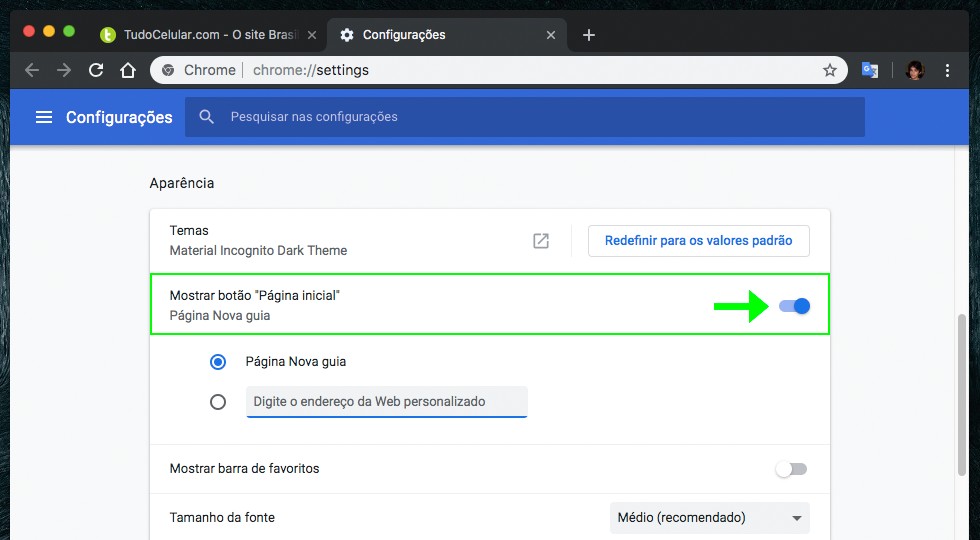The width and height of the screenshot is (980, 540).
Task: Expand the Tamanho da fonte dropdown
Action: [x=709, y=518]
